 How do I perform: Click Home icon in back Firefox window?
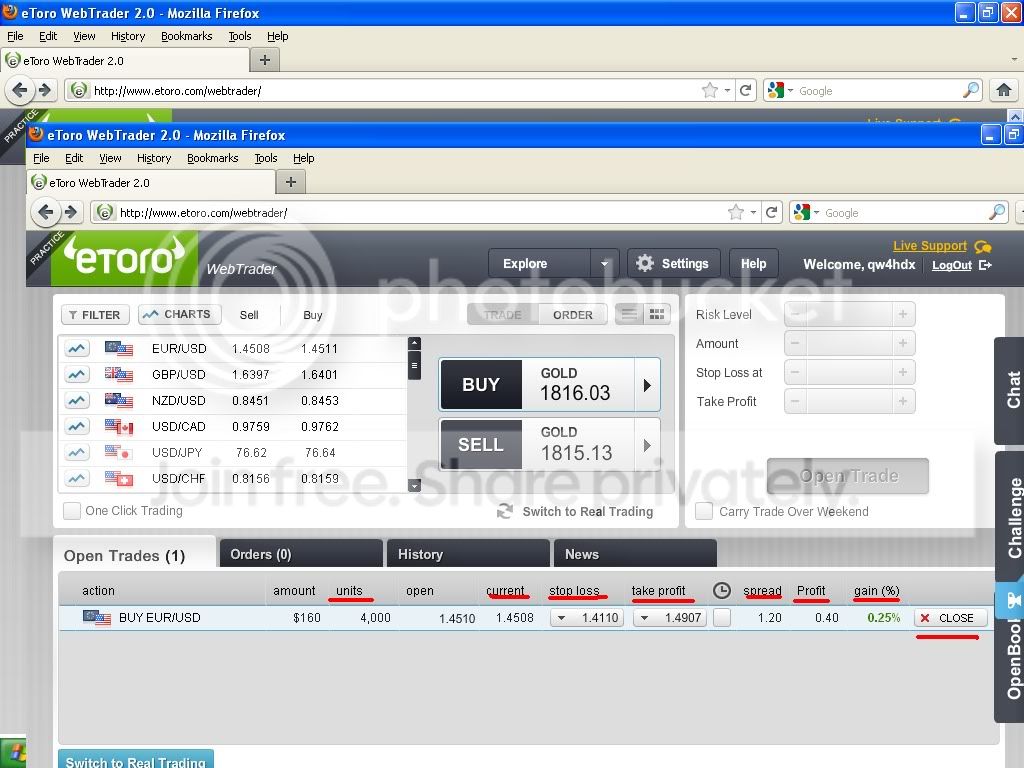(1004, 90)
